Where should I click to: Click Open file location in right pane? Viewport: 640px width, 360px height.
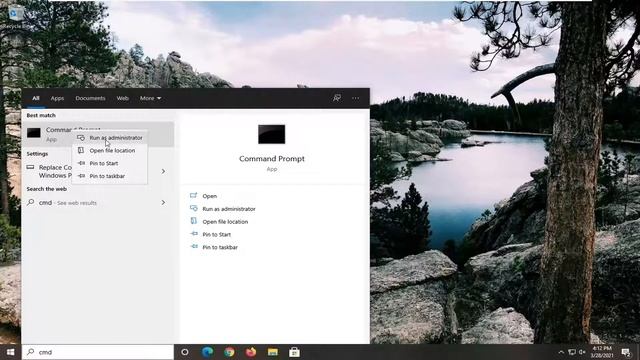point(225,222)
